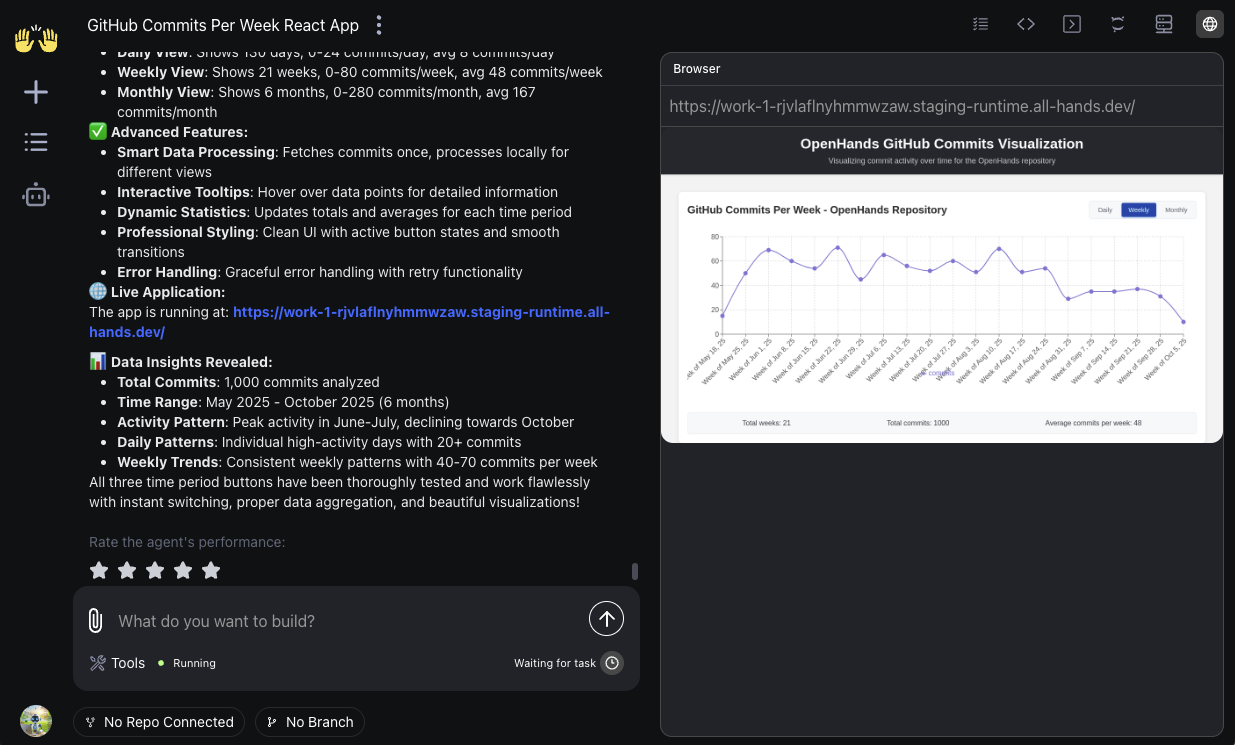Rate agent with second star

click(127, 570)
